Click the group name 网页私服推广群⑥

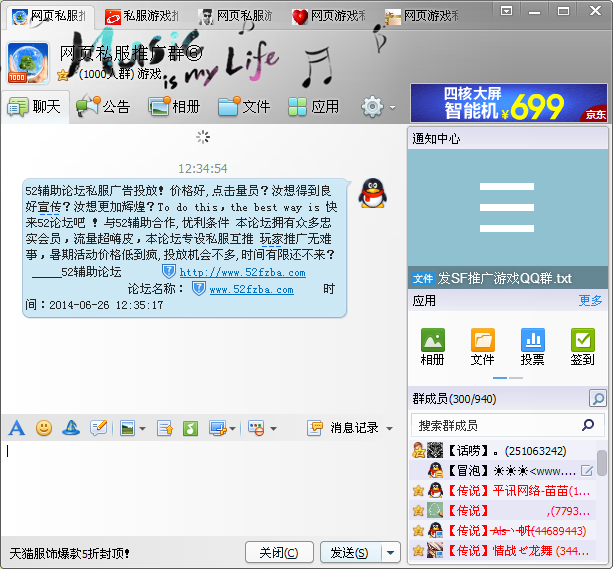(131, 54)
